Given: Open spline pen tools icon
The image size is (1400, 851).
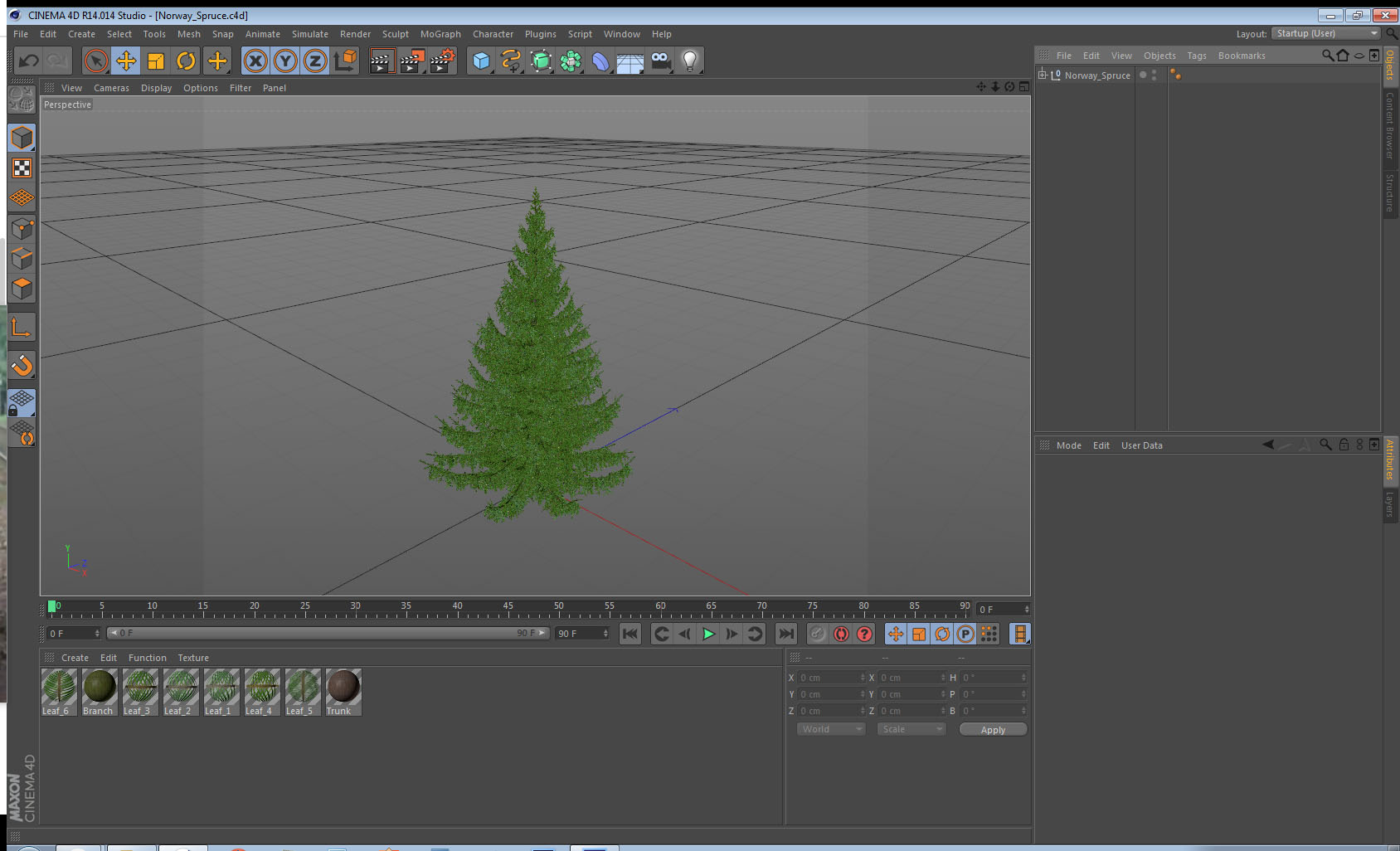Looking at the screenshot, I should point(511,61).
